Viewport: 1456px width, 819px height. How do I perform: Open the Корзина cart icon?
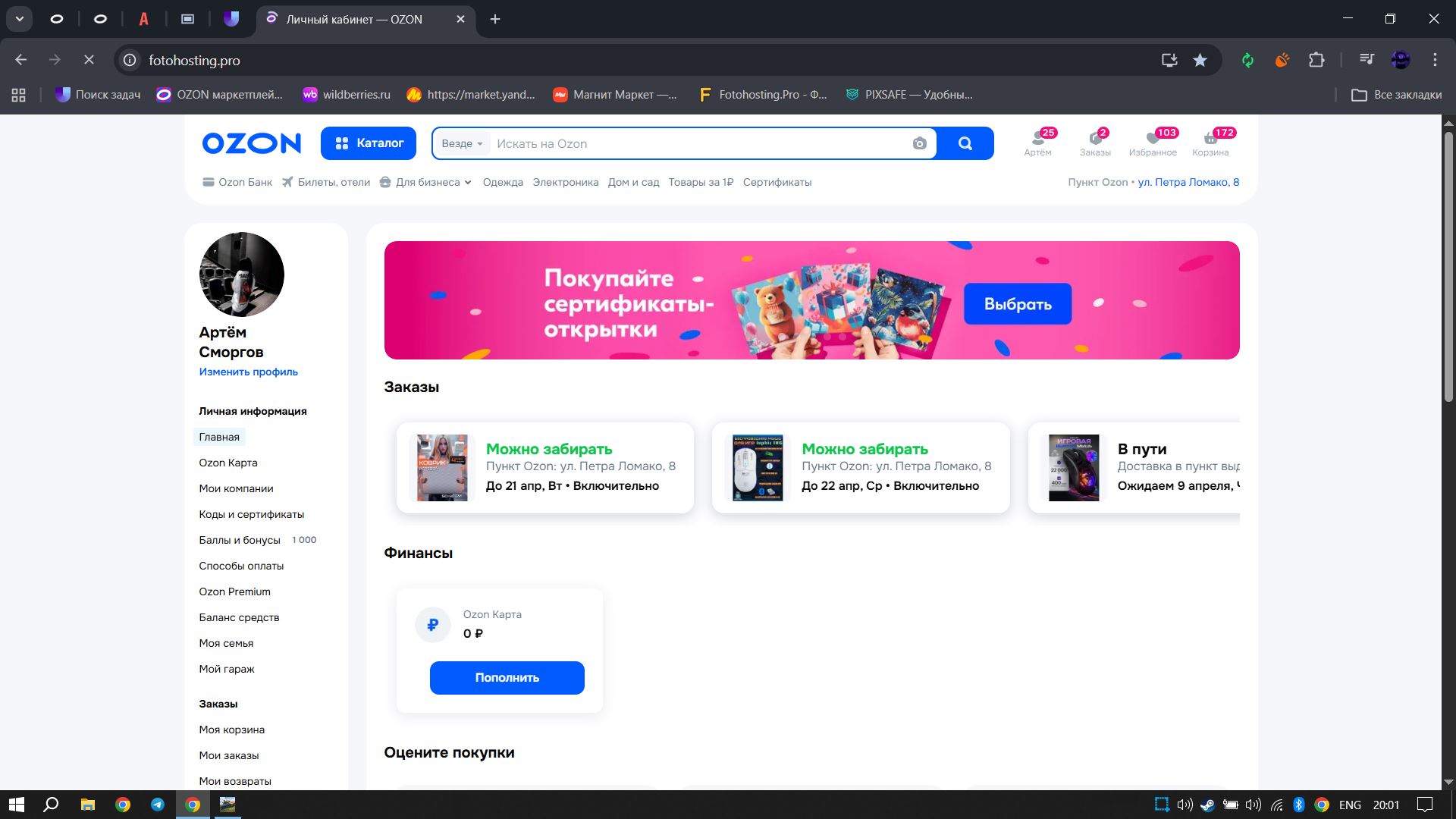point(1210,142)
